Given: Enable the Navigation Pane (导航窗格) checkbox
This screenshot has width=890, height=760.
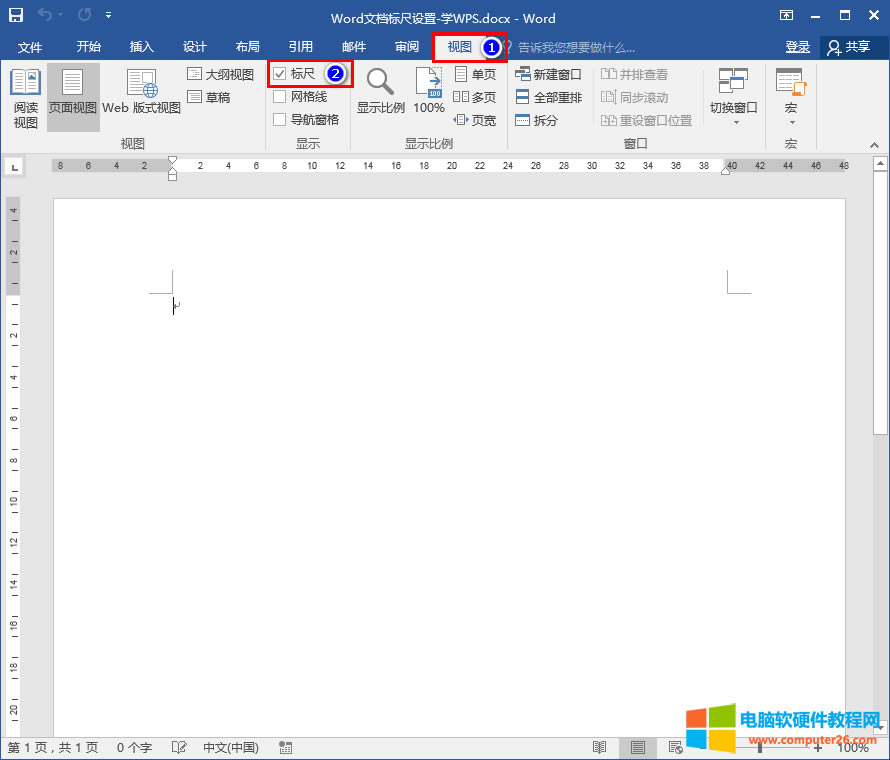Looking at the screenshot, I should tap(280, 120).
